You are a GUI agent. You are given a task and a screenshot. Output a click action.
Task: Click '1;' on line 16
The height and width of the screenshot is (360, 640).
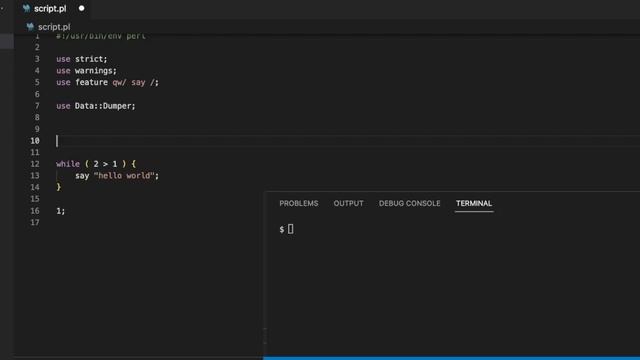click(x=61, y=211)
